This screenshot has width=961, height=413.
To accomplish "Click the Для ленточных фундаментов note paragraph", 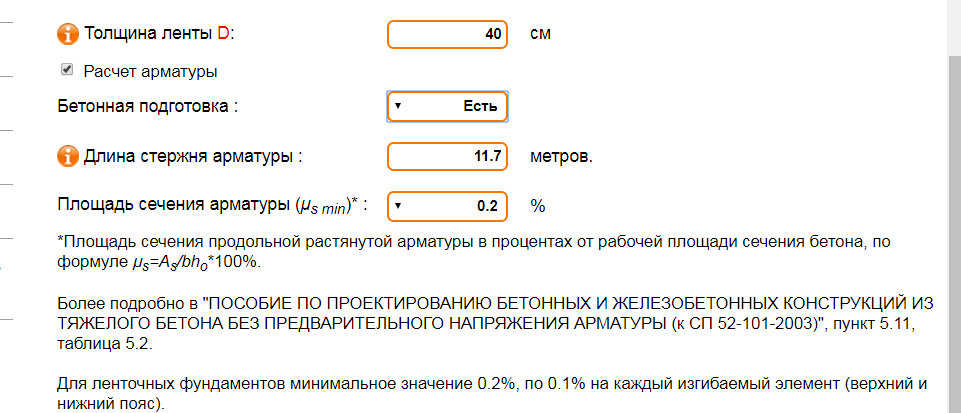I will 488,395.
